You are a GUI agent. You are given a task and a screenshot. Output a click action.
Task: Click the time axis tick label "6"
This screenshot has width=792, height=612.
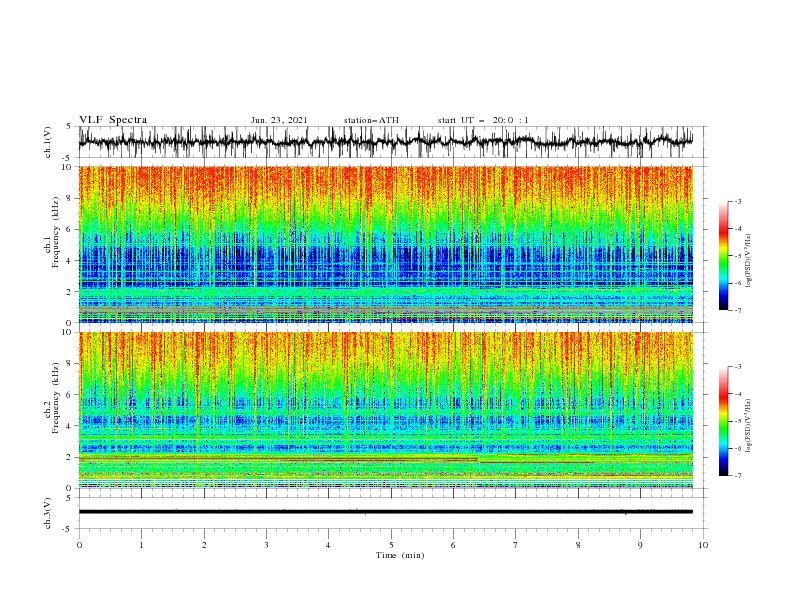453,545
